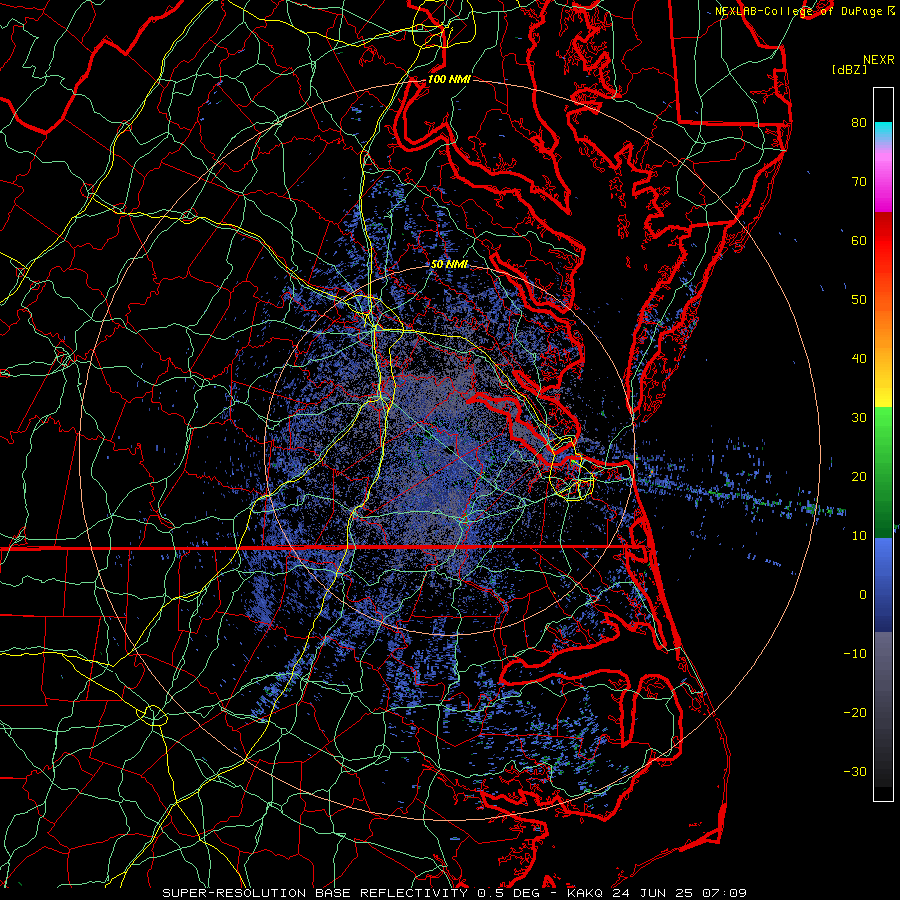Click the 80 dBZ scale value

click(859, 122)
